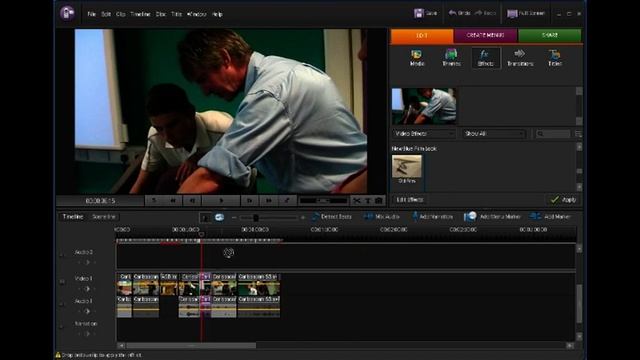Switch to the orange EDIT tab

tap(422, 36)
